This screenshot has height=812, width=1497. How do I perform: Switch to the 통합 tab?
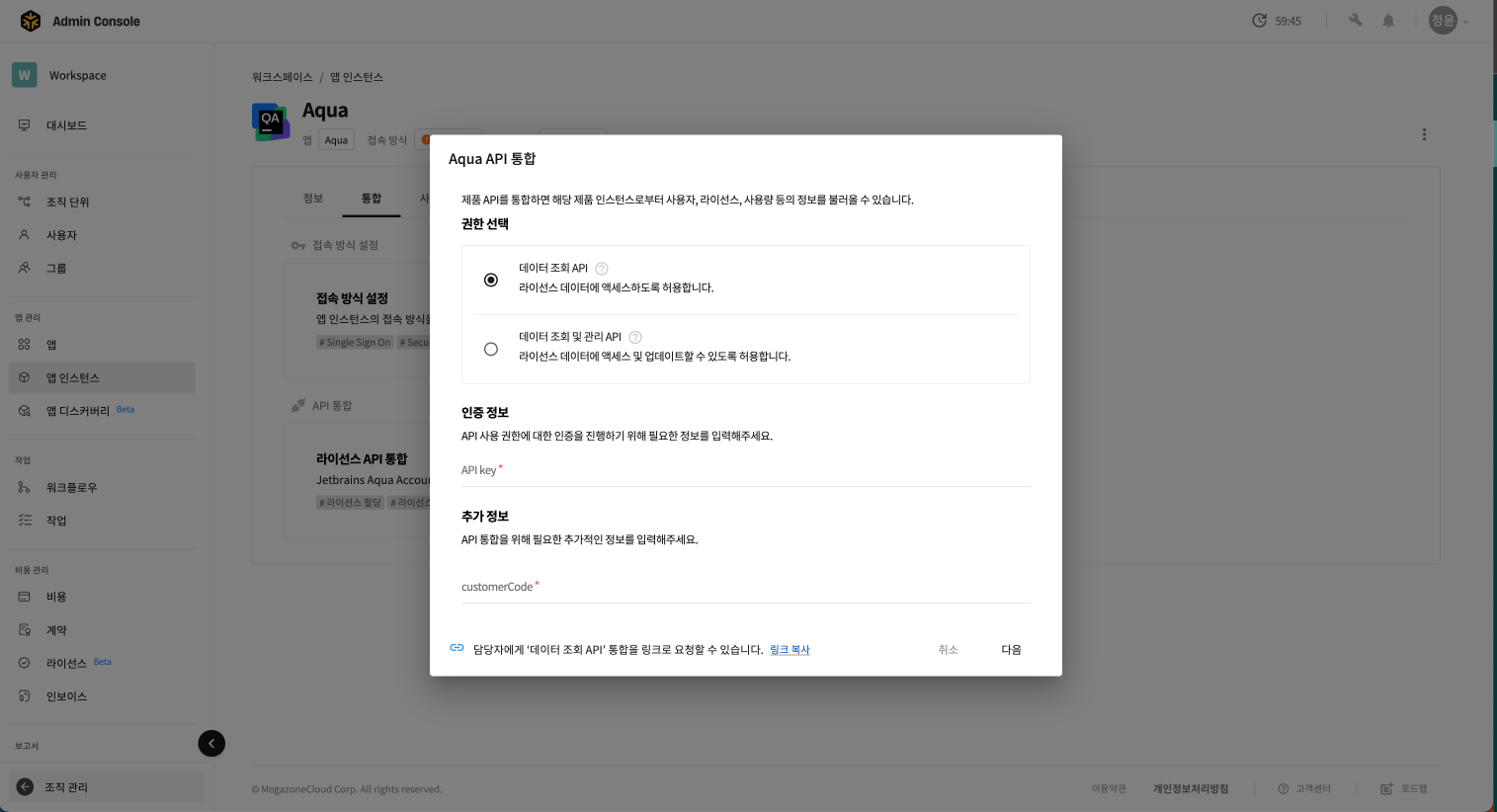[x=372, y=199]
